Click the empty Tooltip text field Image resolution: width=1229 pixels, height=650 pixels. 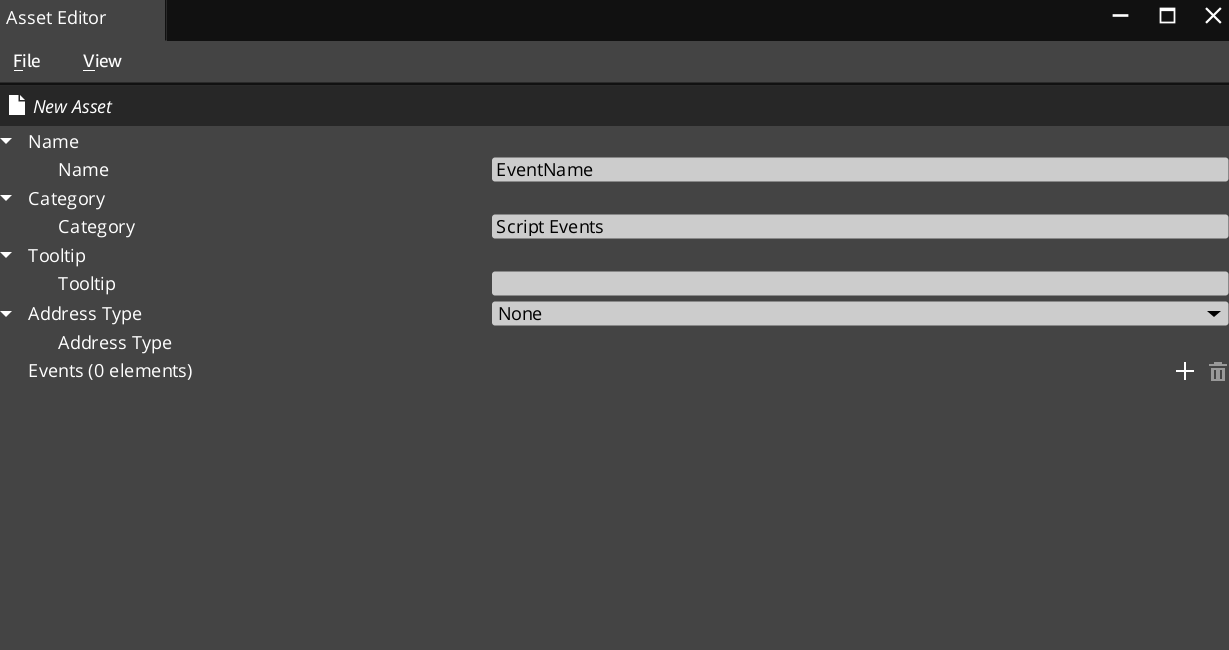click(860, 283)
